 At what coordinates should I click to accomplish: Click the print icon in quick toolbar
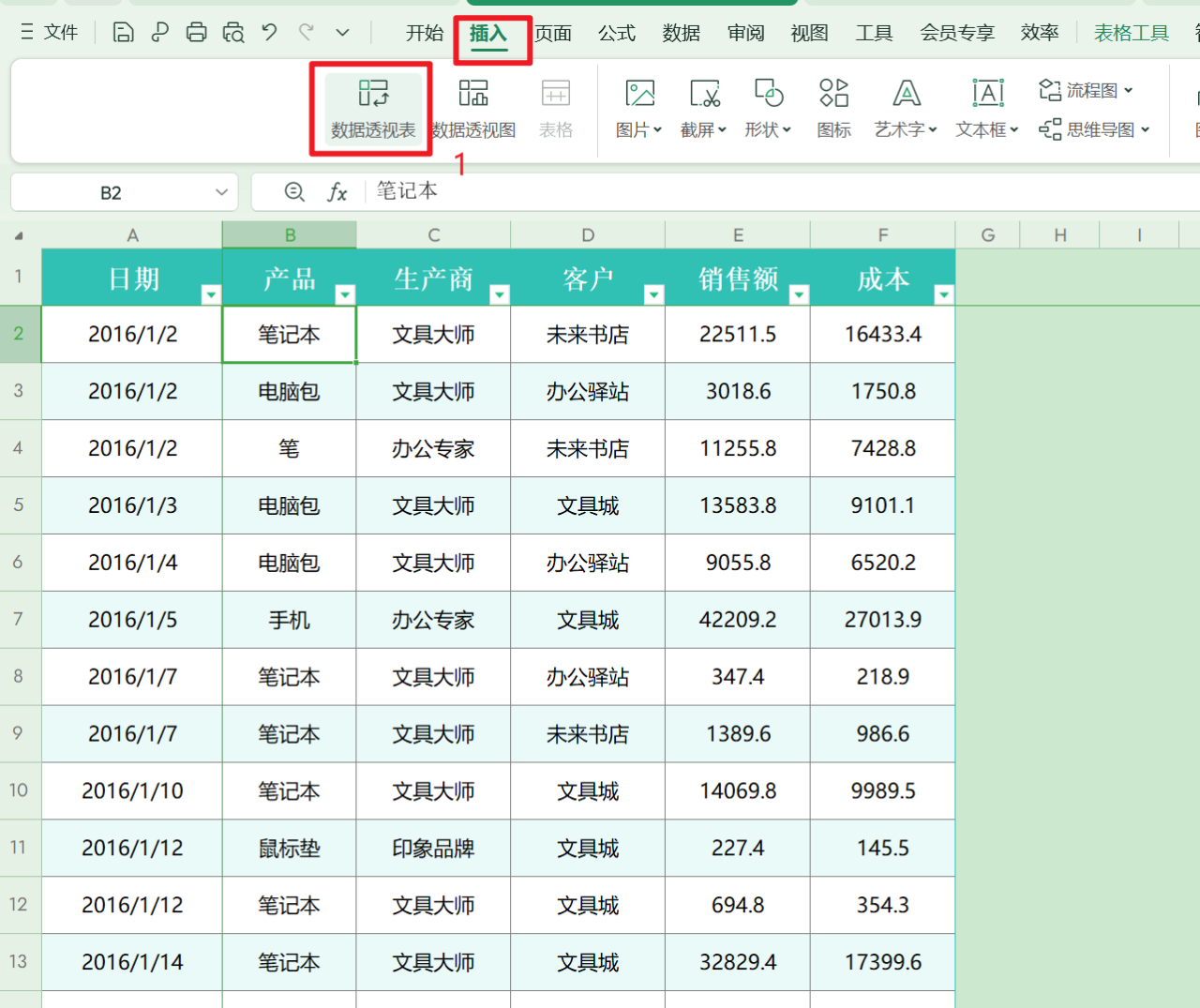[196, 33]
